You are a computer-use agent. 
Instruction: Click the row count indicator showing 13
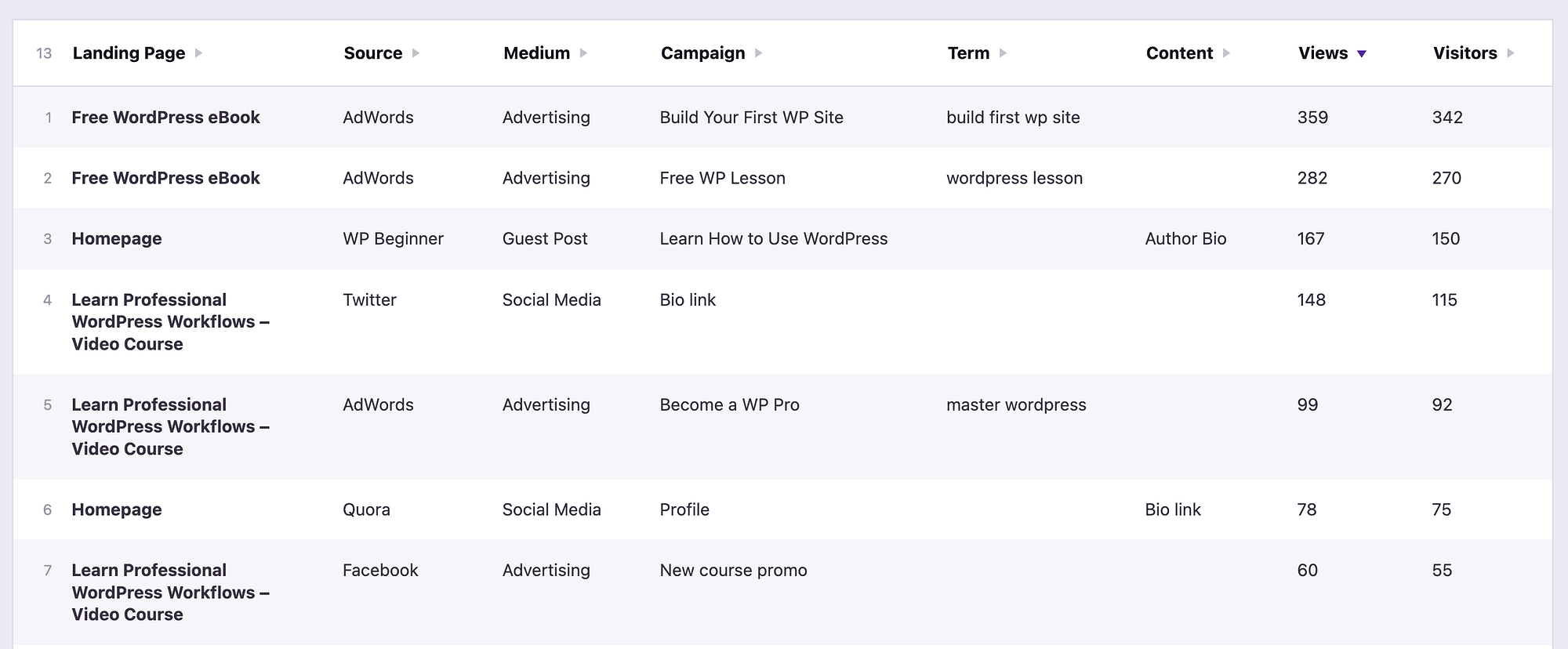(x=44, y=53)
